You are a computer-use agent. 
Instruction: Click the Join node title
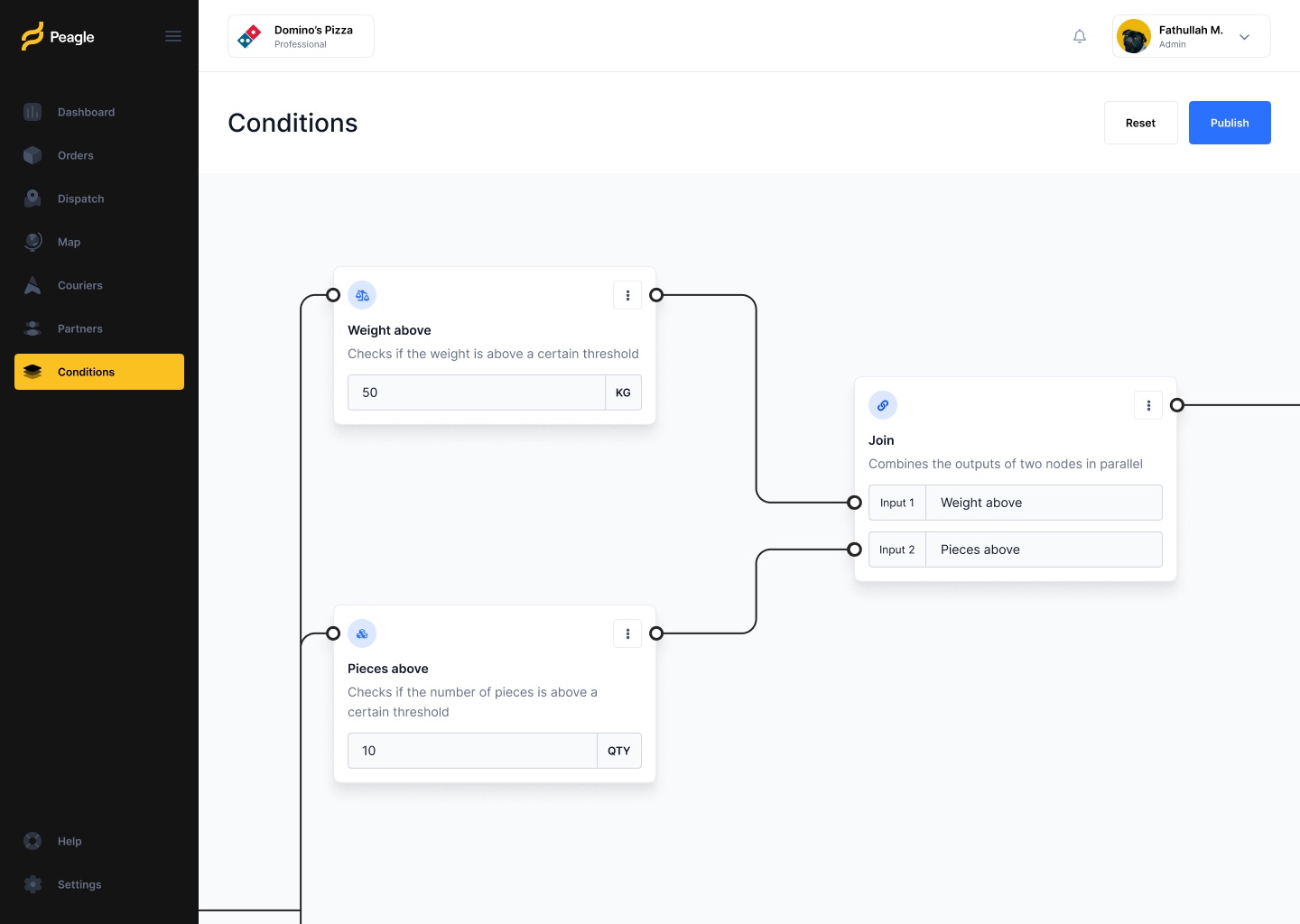click(x=881, y=440)
